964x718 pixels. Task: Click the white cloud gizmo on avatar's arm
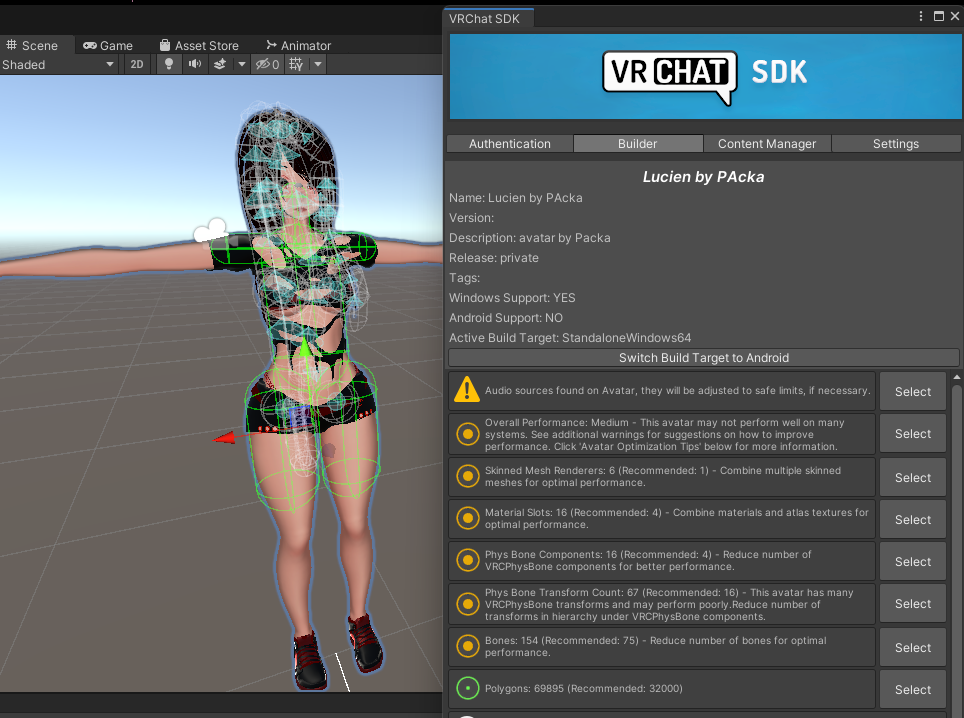[210, 231]
